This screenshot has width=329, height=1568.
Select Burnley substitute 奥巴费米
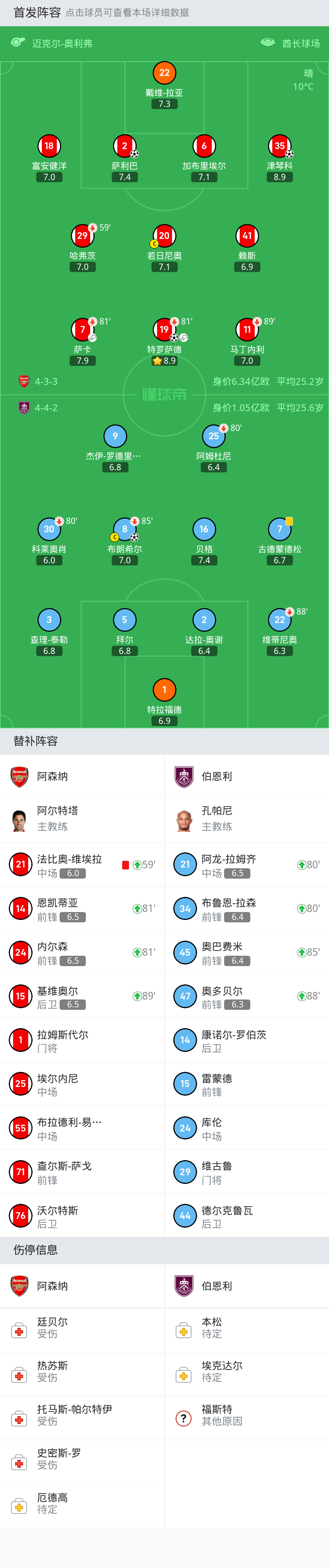click(x=246, y=953)
